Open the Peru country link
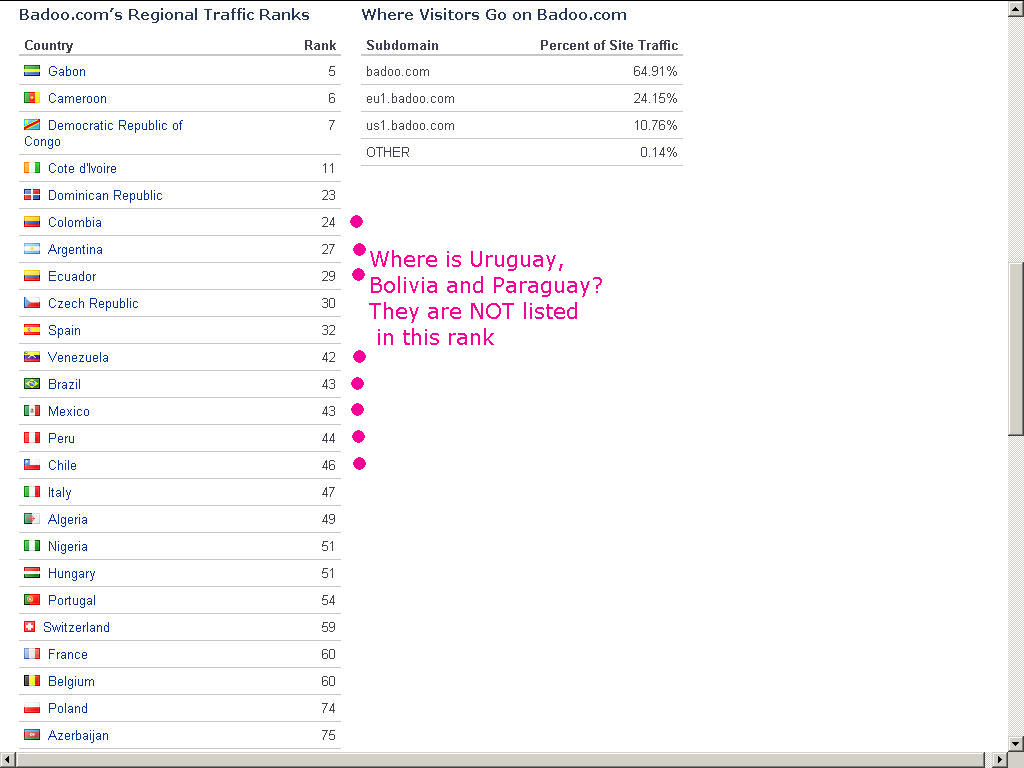Screen dimensions: 1024x768 pyautogui.click(x=61, y=438)
